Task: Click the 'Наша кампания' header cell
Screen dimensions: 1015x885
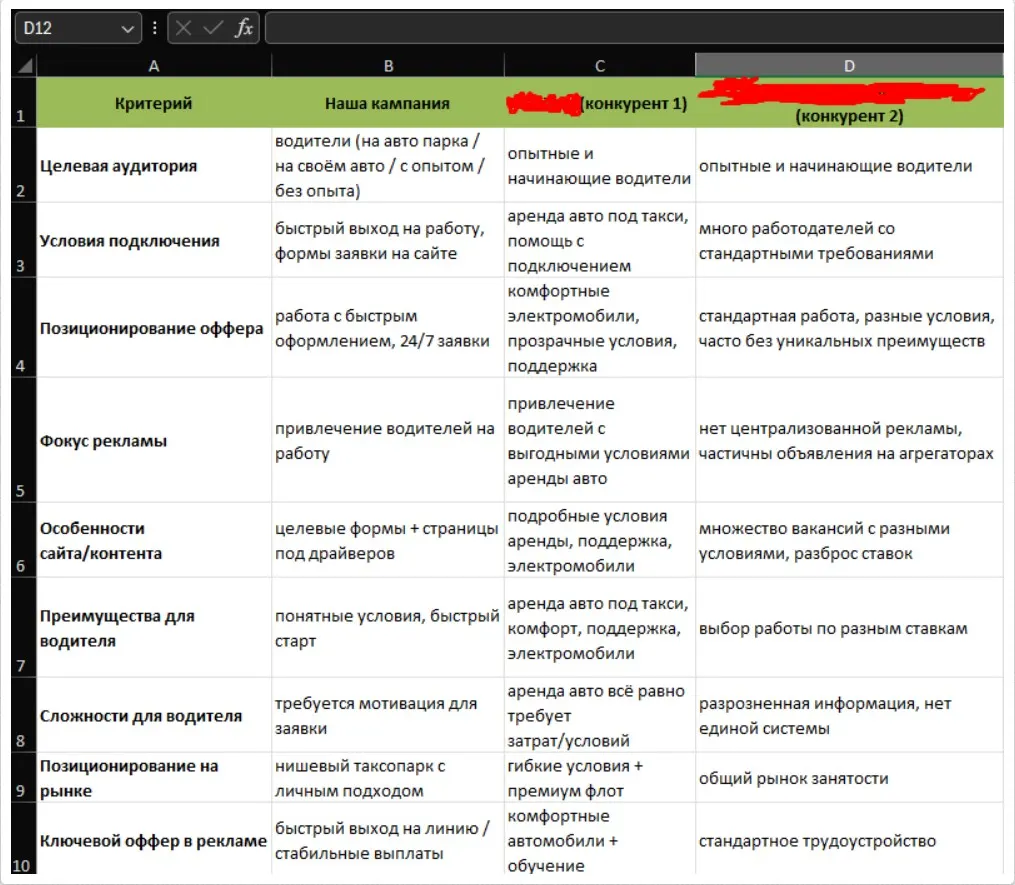Action: [x=388, y=102]
